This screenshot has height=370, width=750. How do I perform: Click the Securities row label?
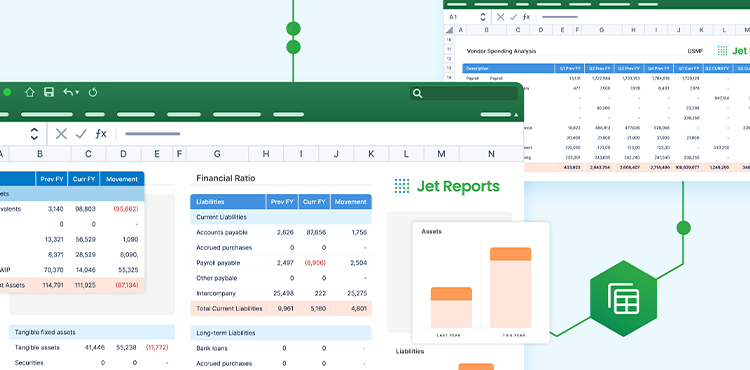(28, 363)
